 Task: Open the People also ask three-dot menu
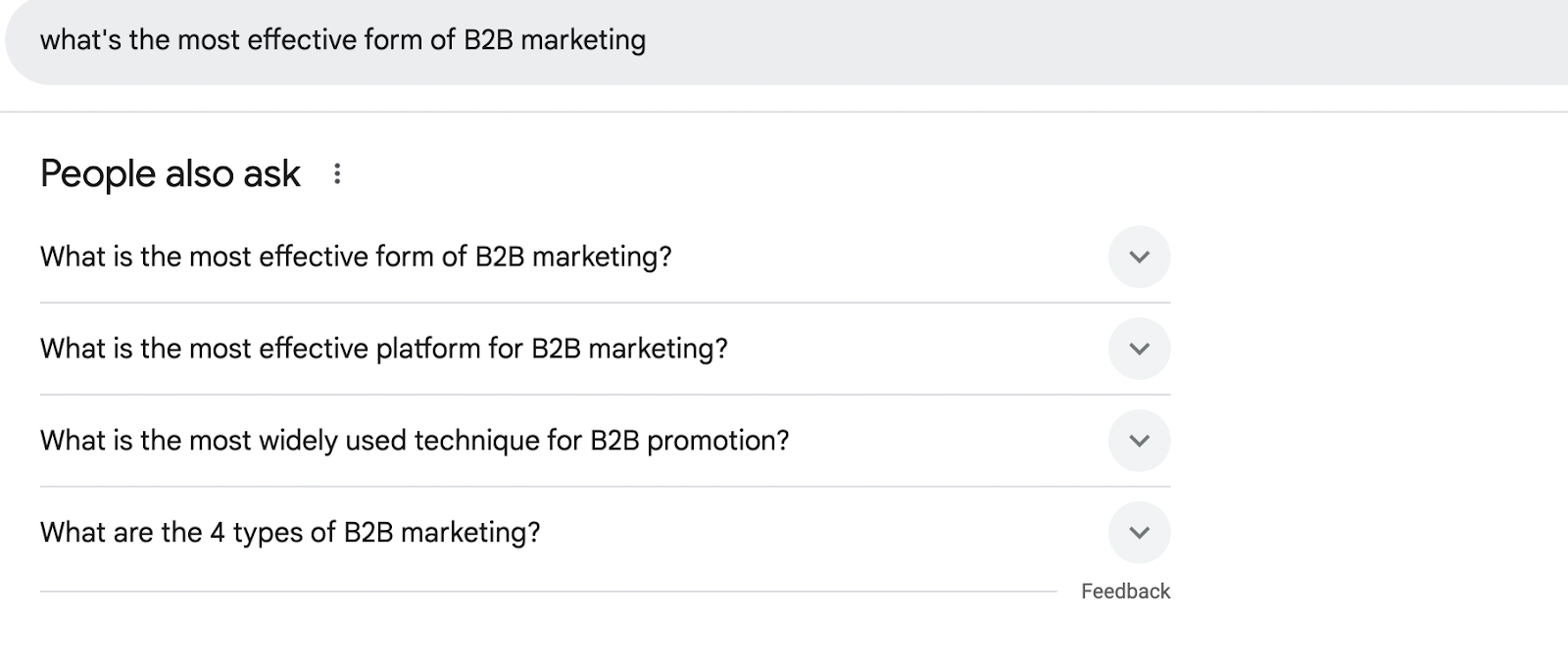[337, 174]
